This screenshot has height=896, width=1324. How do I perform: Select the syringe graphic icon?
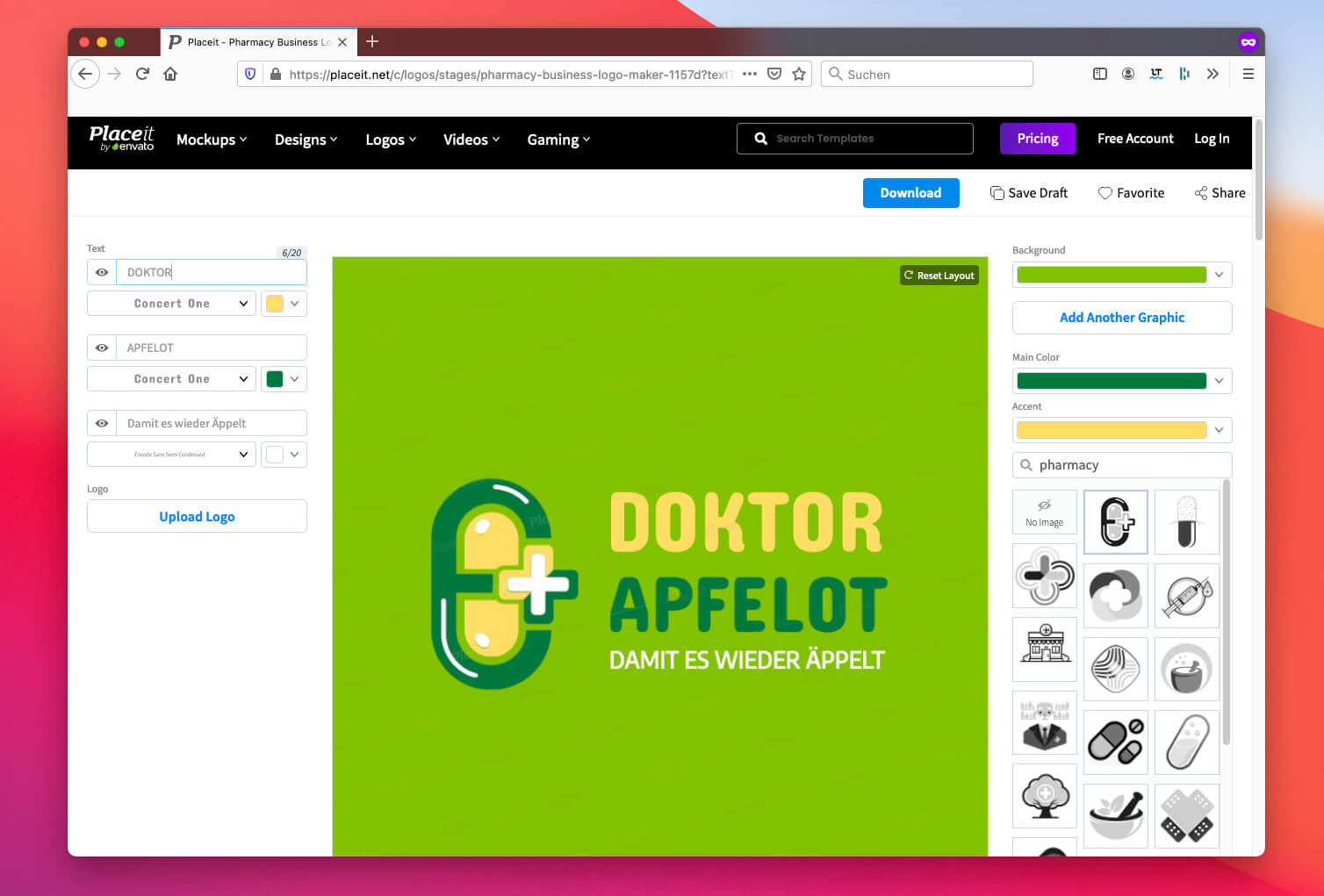(1186, 596)
